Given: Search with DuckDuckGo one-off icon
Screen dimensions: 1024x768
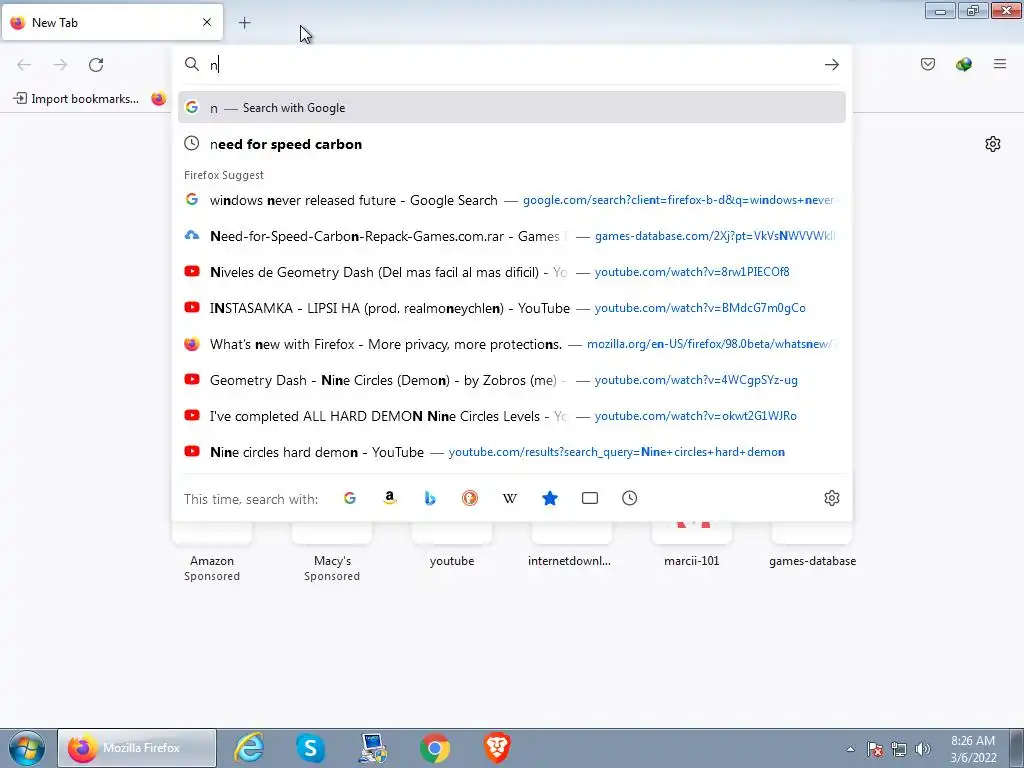Looking at the screenshot, I should (x=470, y=498).
